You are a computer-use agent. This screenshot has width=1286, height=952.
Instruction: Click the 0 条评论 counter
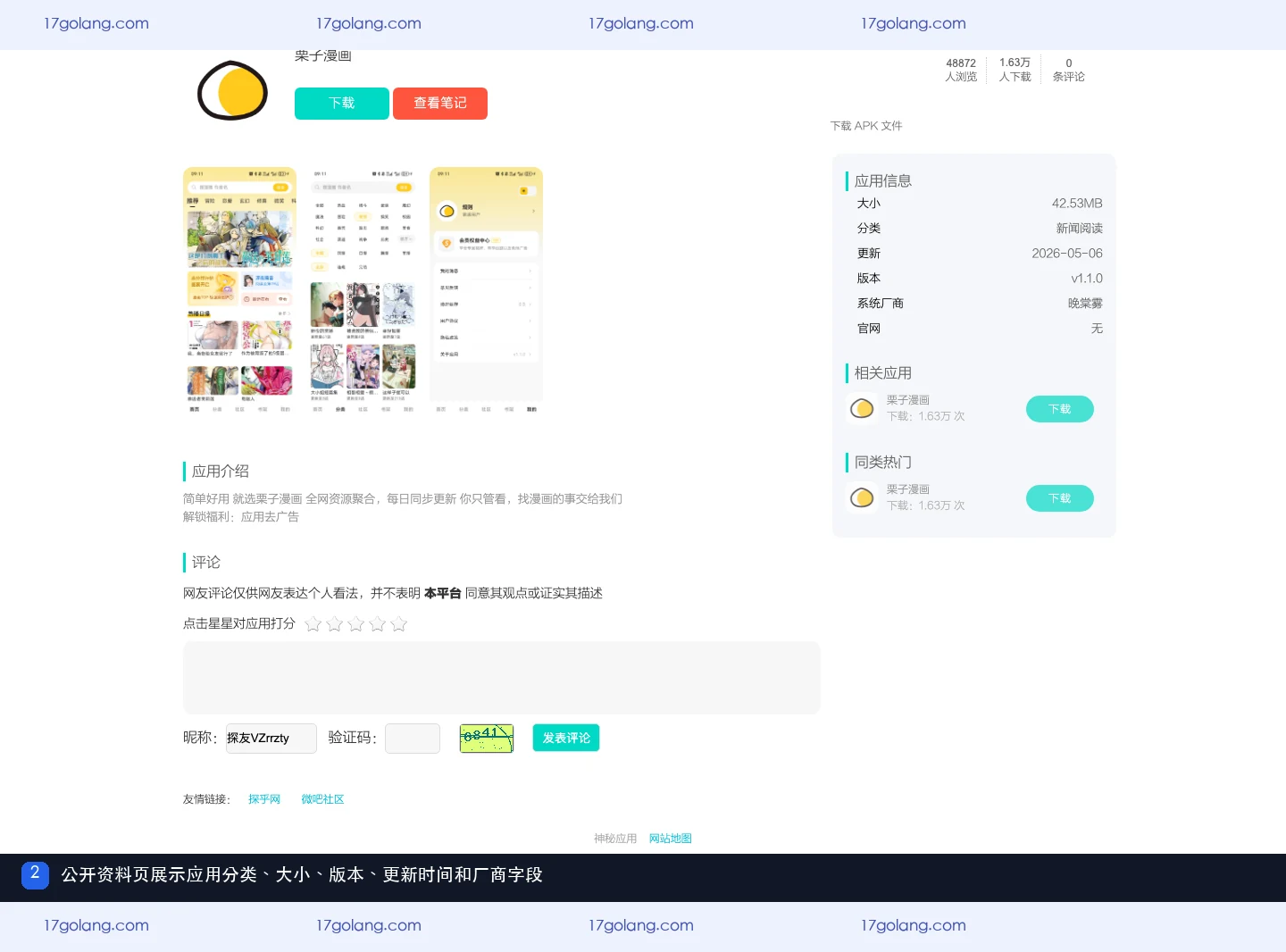pos(1068,70)
